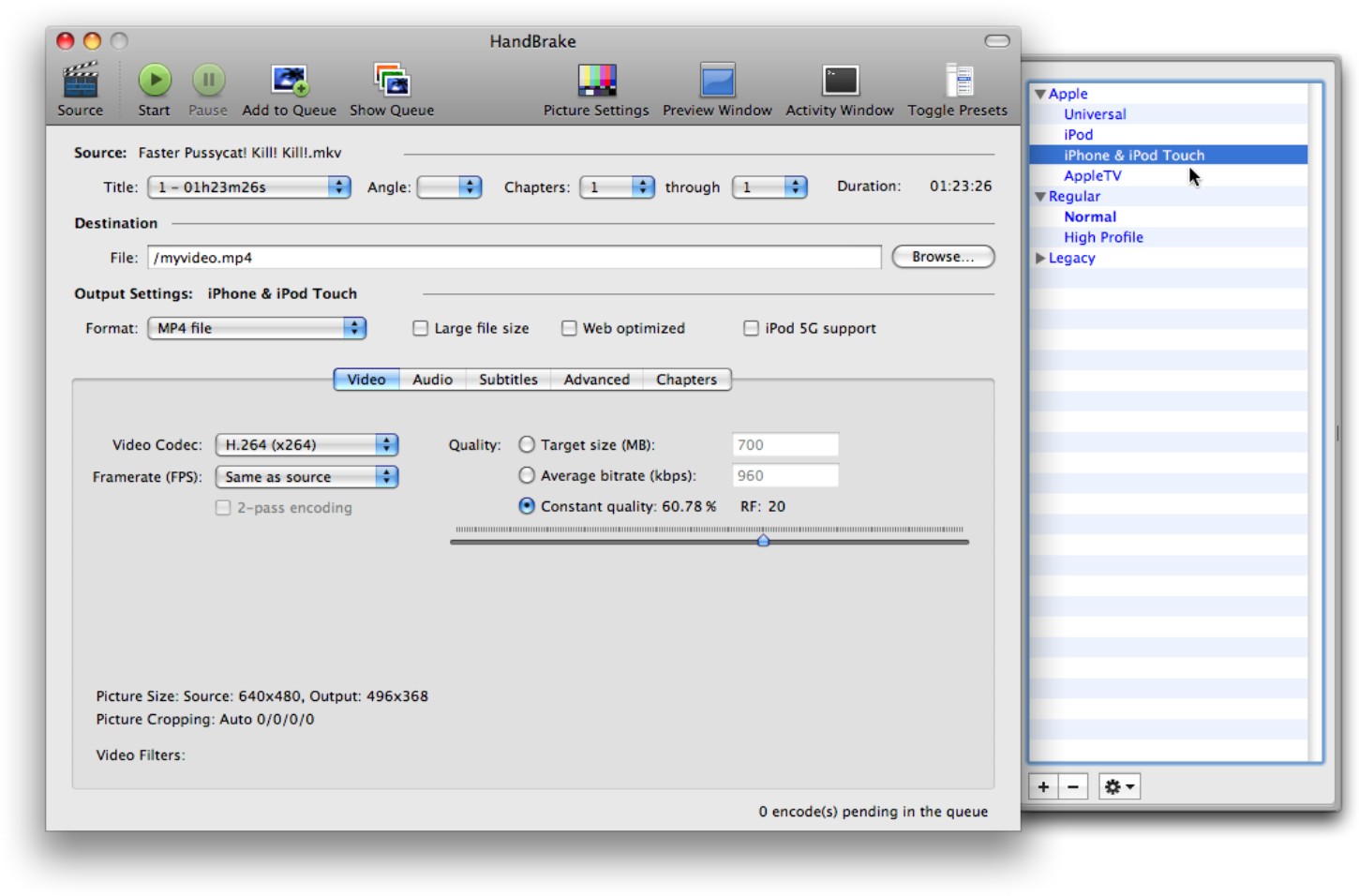
Task: Select Average bitrate (kbps) radio button
Action: 527,475
